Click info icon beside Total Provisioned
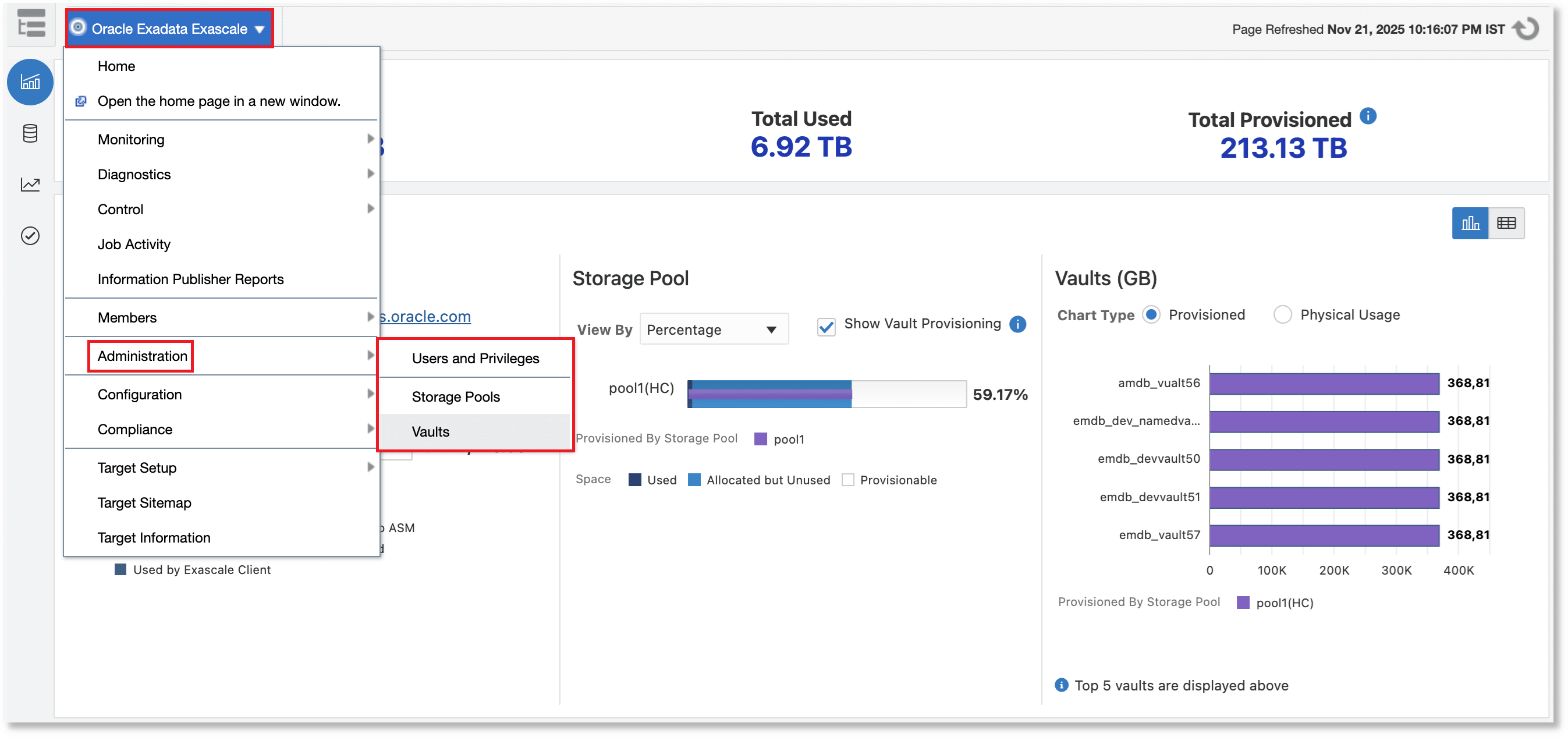Screen dimensions: 1568x737 (1368, 116)
